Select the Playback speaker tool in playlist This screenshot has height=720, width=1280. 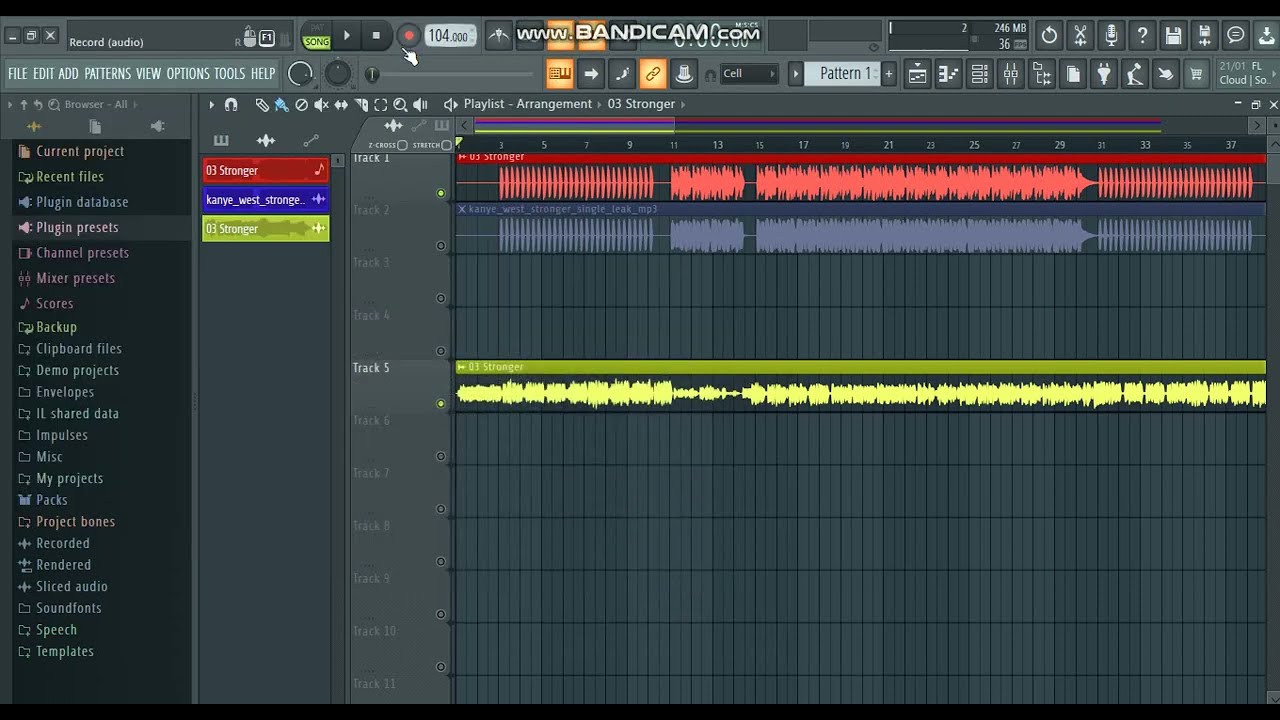click(x=420, y=104)
